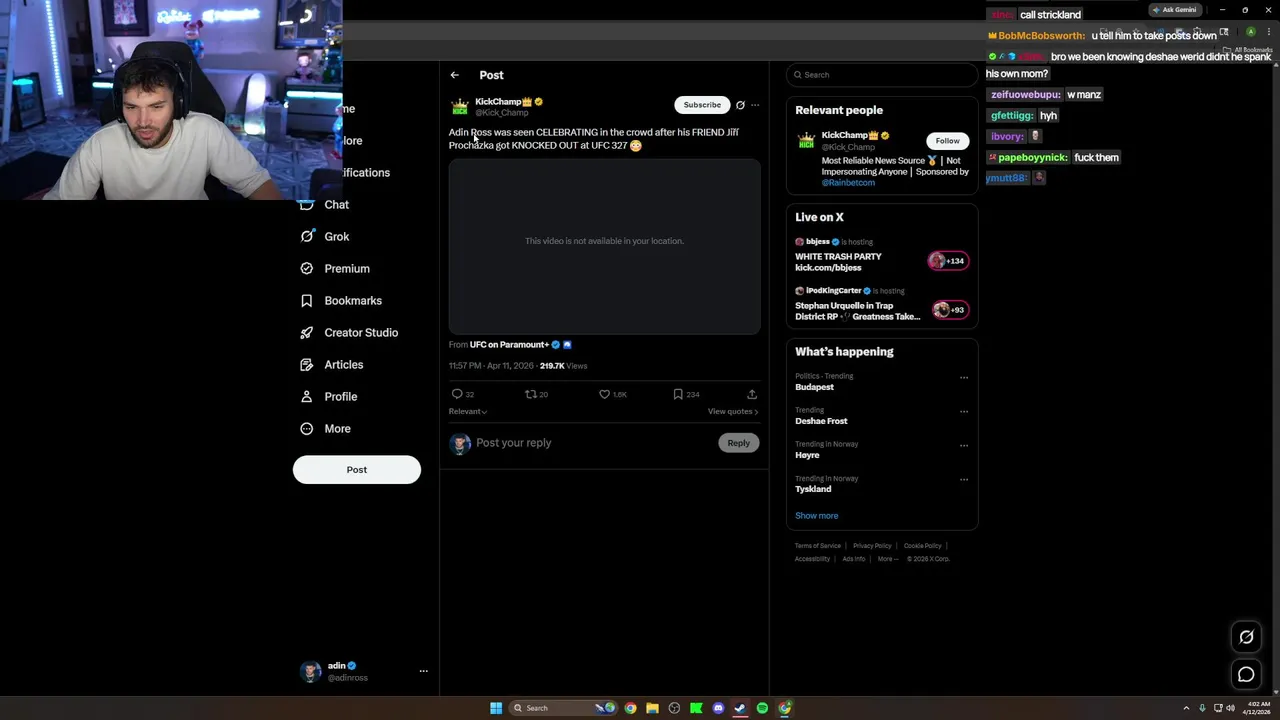Open the Høyre trending topic
1280x720 pixels.
[807, 455]
